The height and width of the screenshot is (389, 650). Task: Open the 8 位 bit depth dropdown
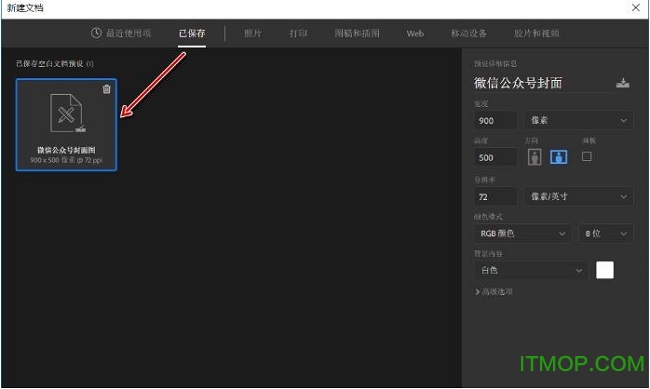(606, 233)
